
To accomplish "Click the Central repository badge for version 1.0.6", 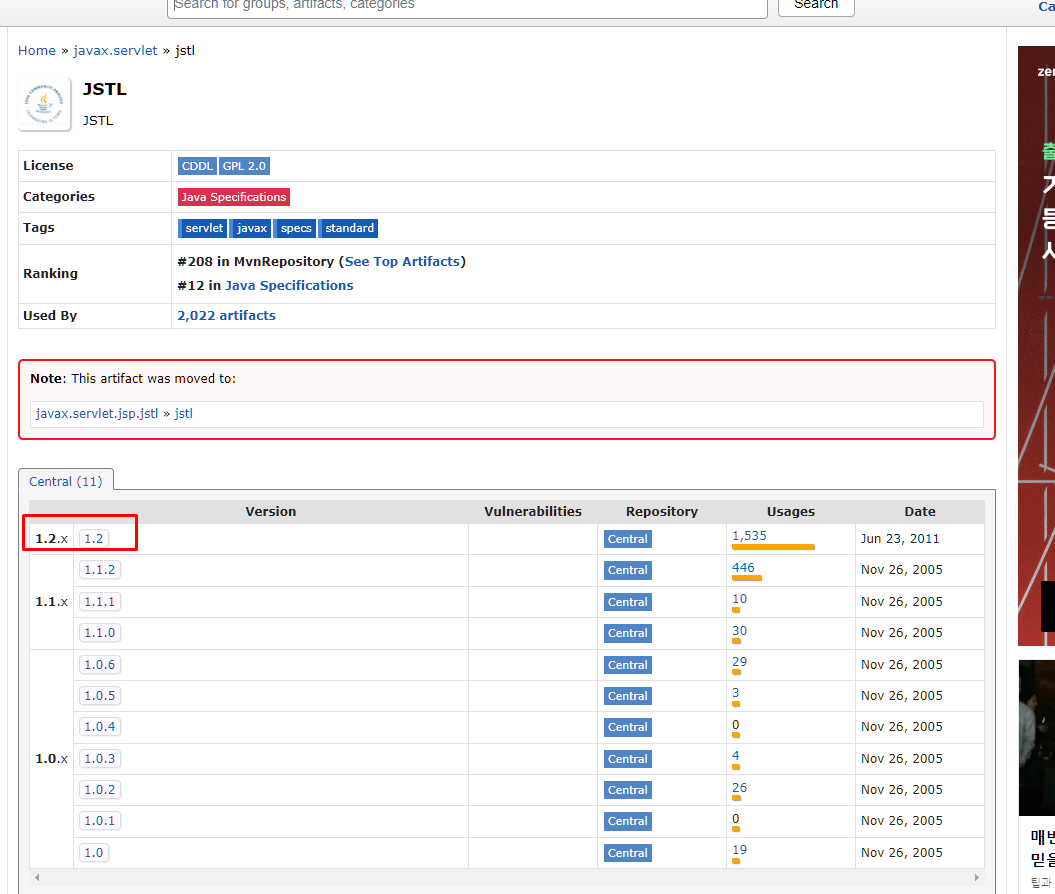I will pyautogui.click(x=628, y=665).
